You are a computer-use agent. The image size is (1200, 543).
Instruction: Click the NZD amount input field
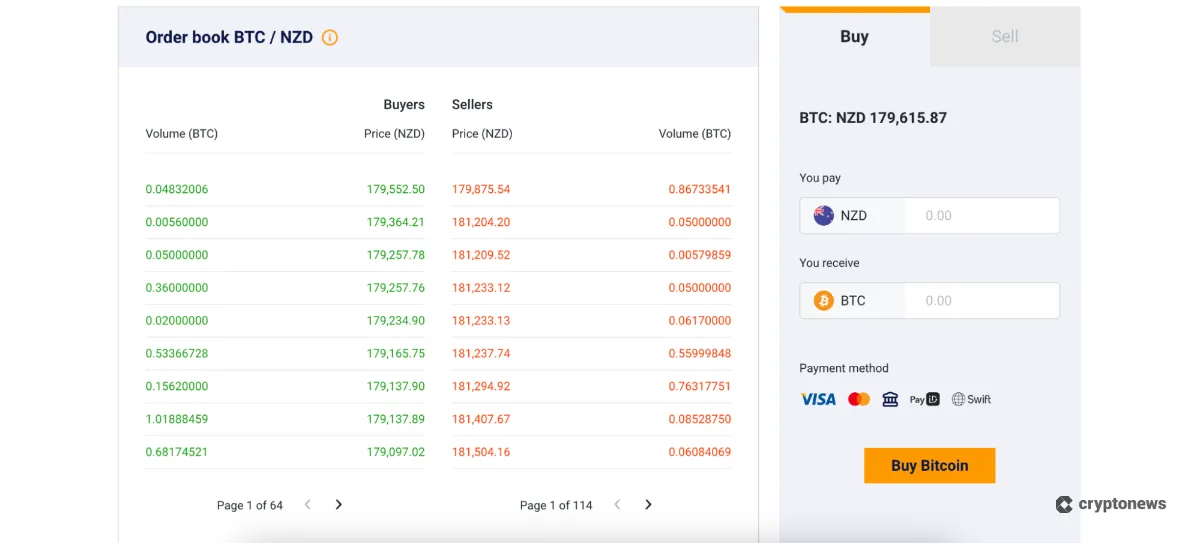coord(981,215)
